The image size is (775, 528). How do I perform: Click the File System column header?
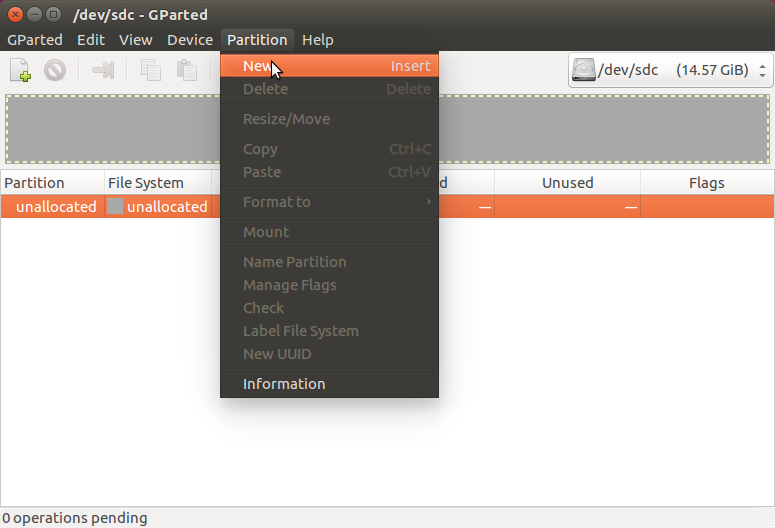(x=158, y=183)
